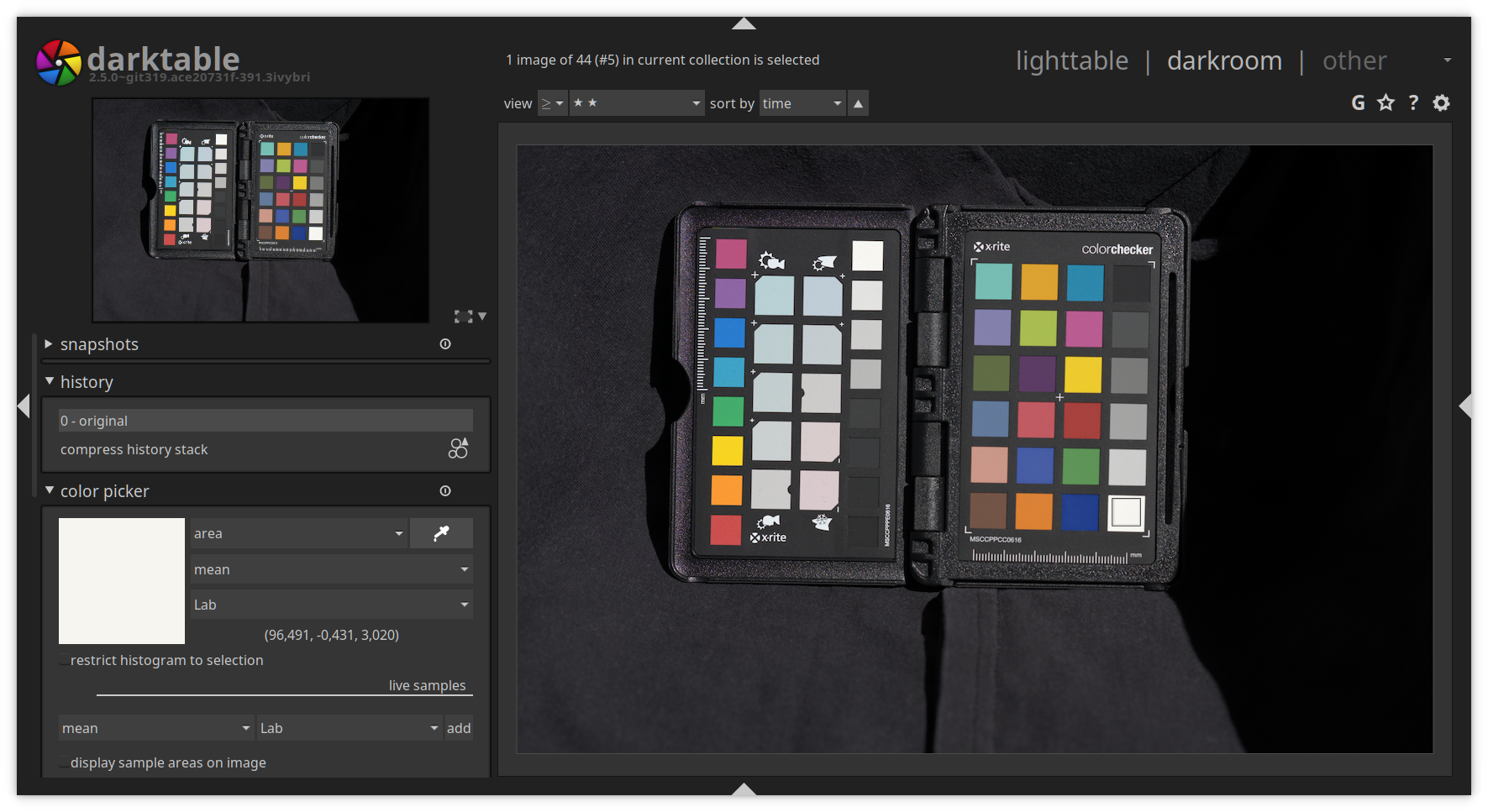Open the other views dropdown arrow

[1447, 60]
